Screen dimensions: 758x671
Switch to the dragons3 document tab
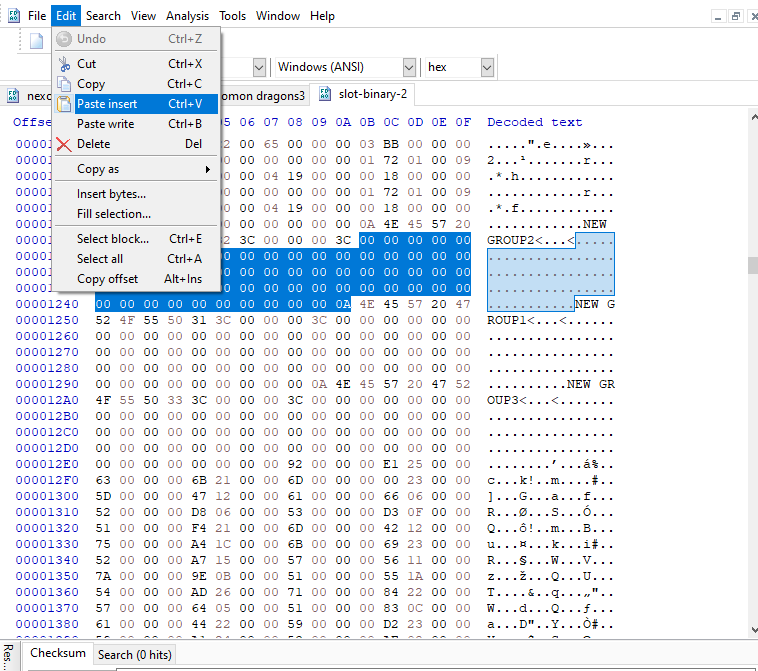point(263,96)
